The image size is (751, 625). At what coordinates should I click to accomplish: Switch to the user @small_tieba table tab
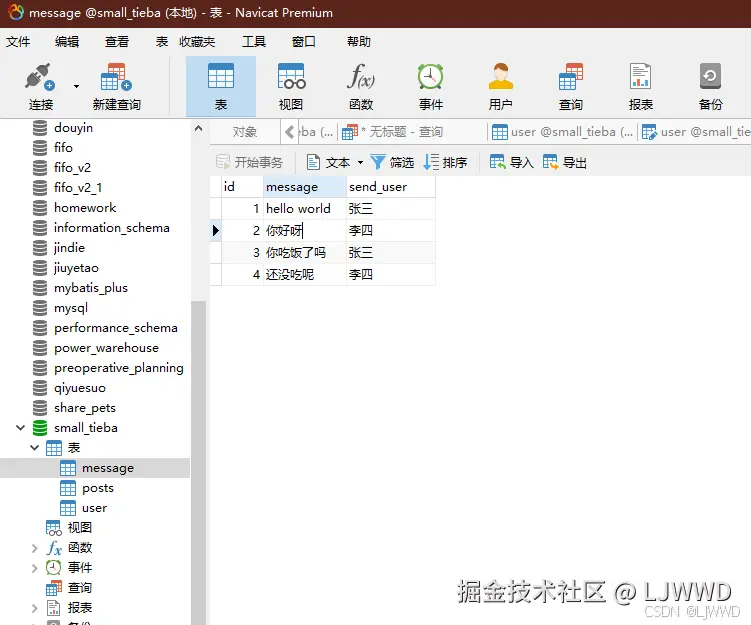[563, 132]
